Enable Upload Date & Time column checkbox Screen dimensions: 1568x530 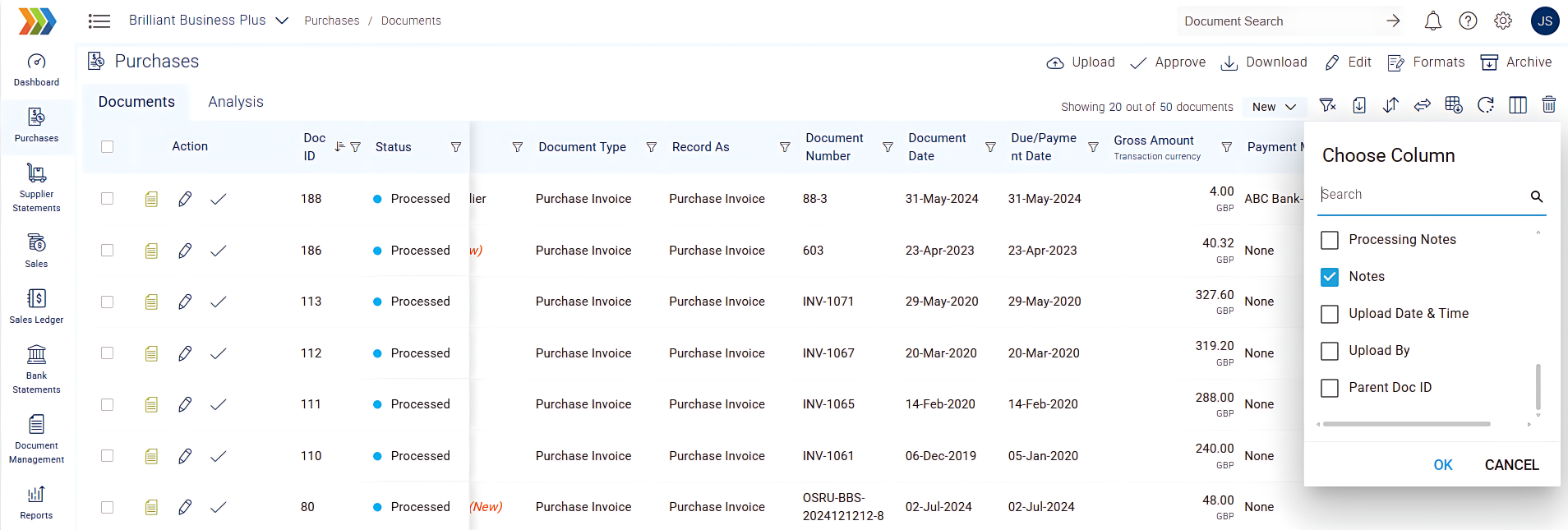coord(1329,314)
